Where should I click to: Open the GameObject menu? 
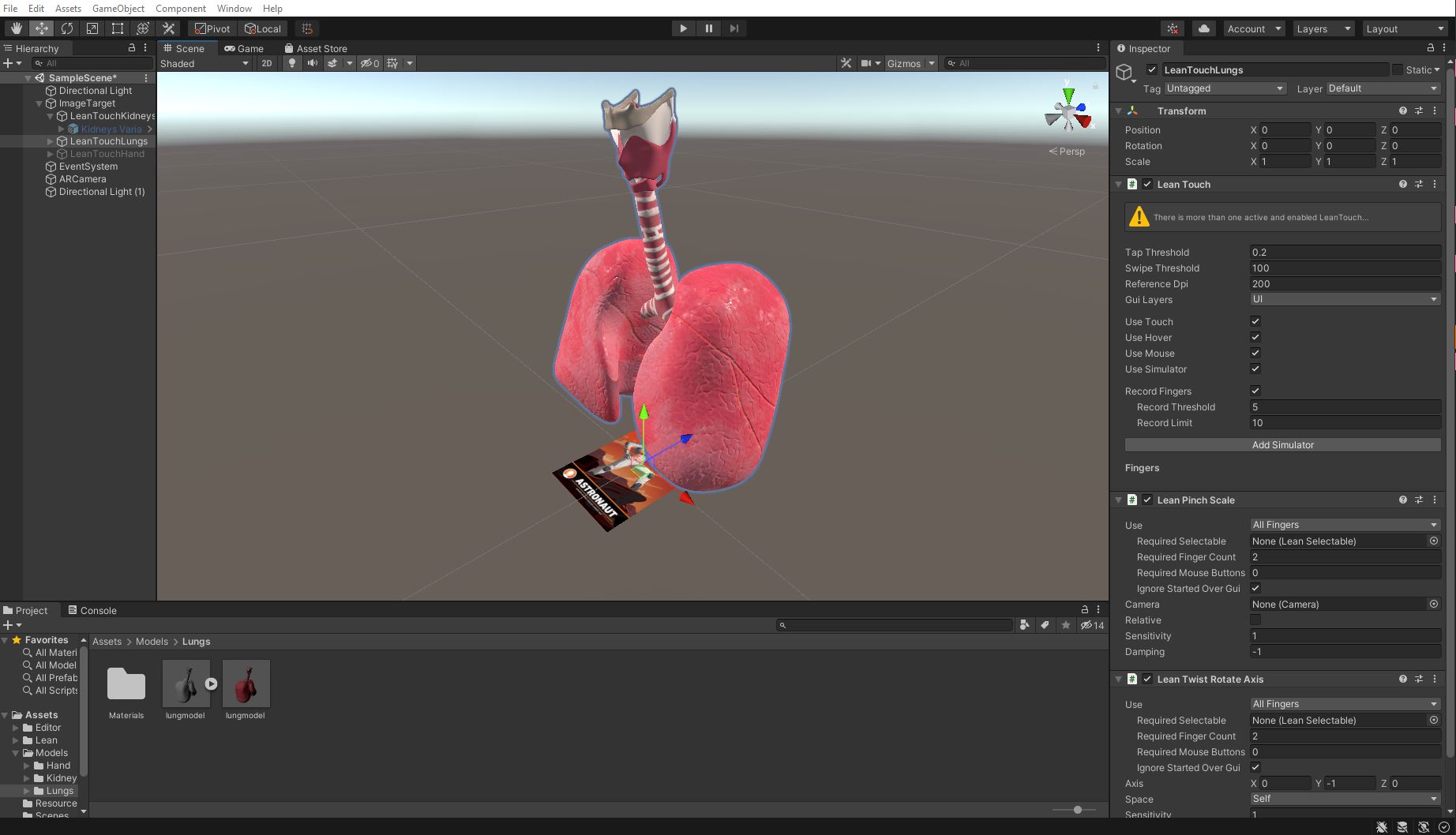[118, 8]
